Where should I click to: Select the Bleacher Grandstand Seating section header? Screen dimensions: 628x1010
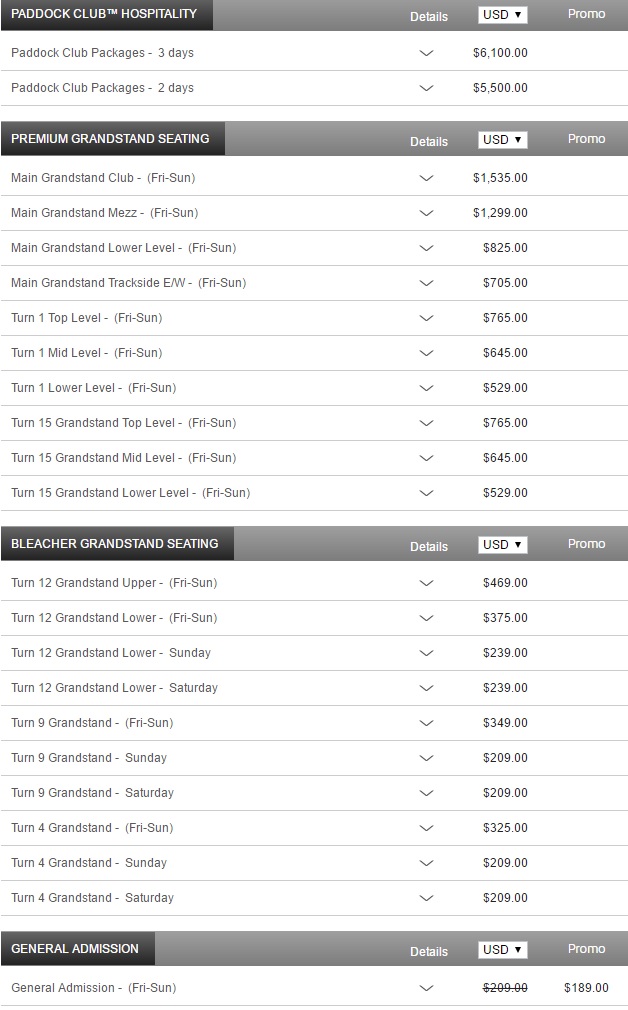(x=115, y=544)
